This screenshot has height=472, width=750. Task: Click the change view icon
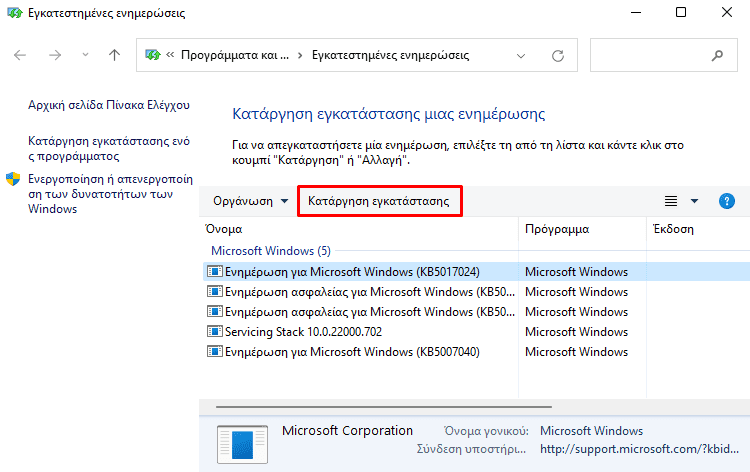[671, 201]
